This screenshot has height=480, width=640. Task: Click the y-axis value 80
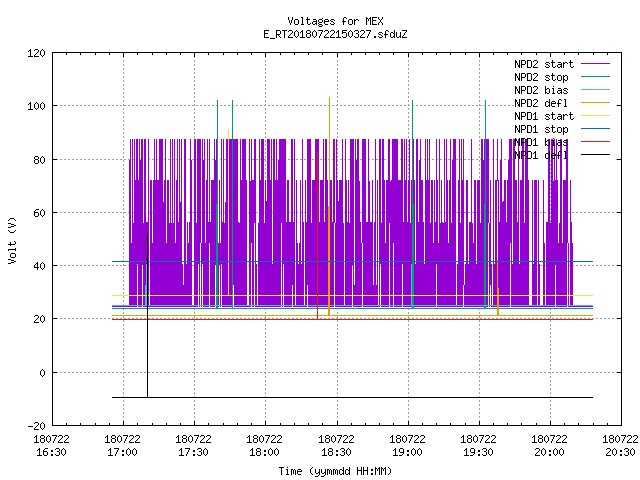click(x=39, y=160)
